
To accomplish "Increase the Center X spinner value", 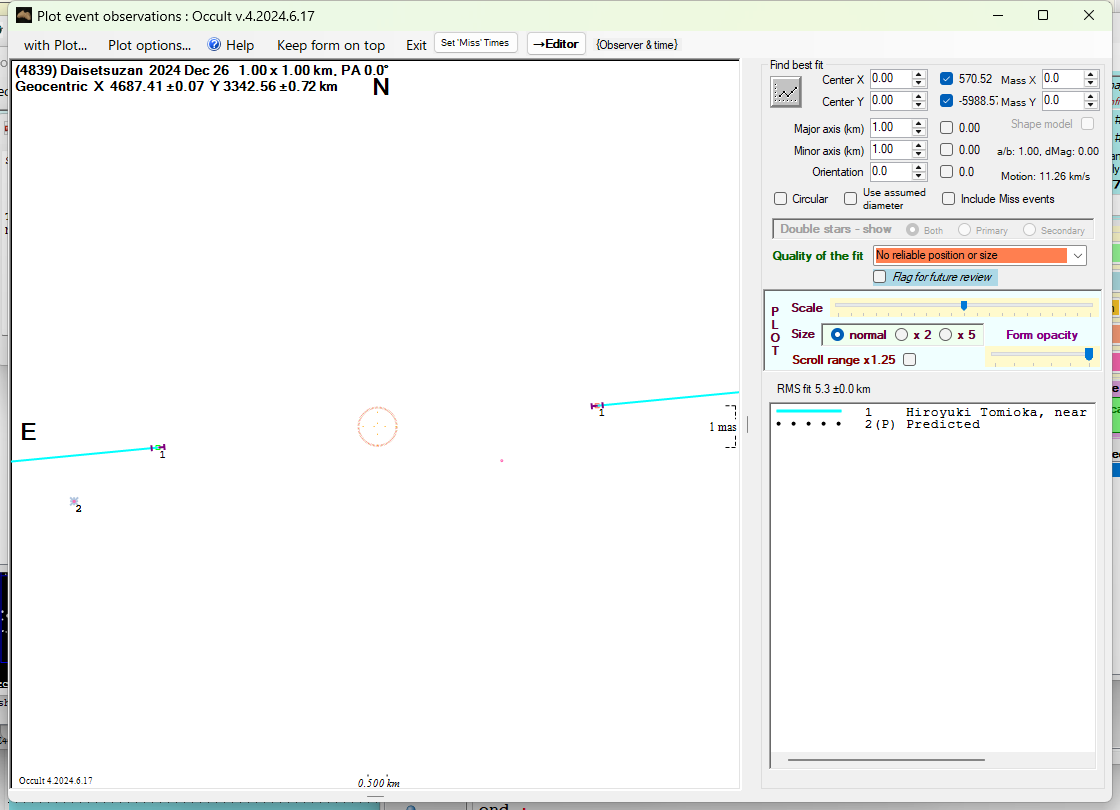I will point(918,74).
